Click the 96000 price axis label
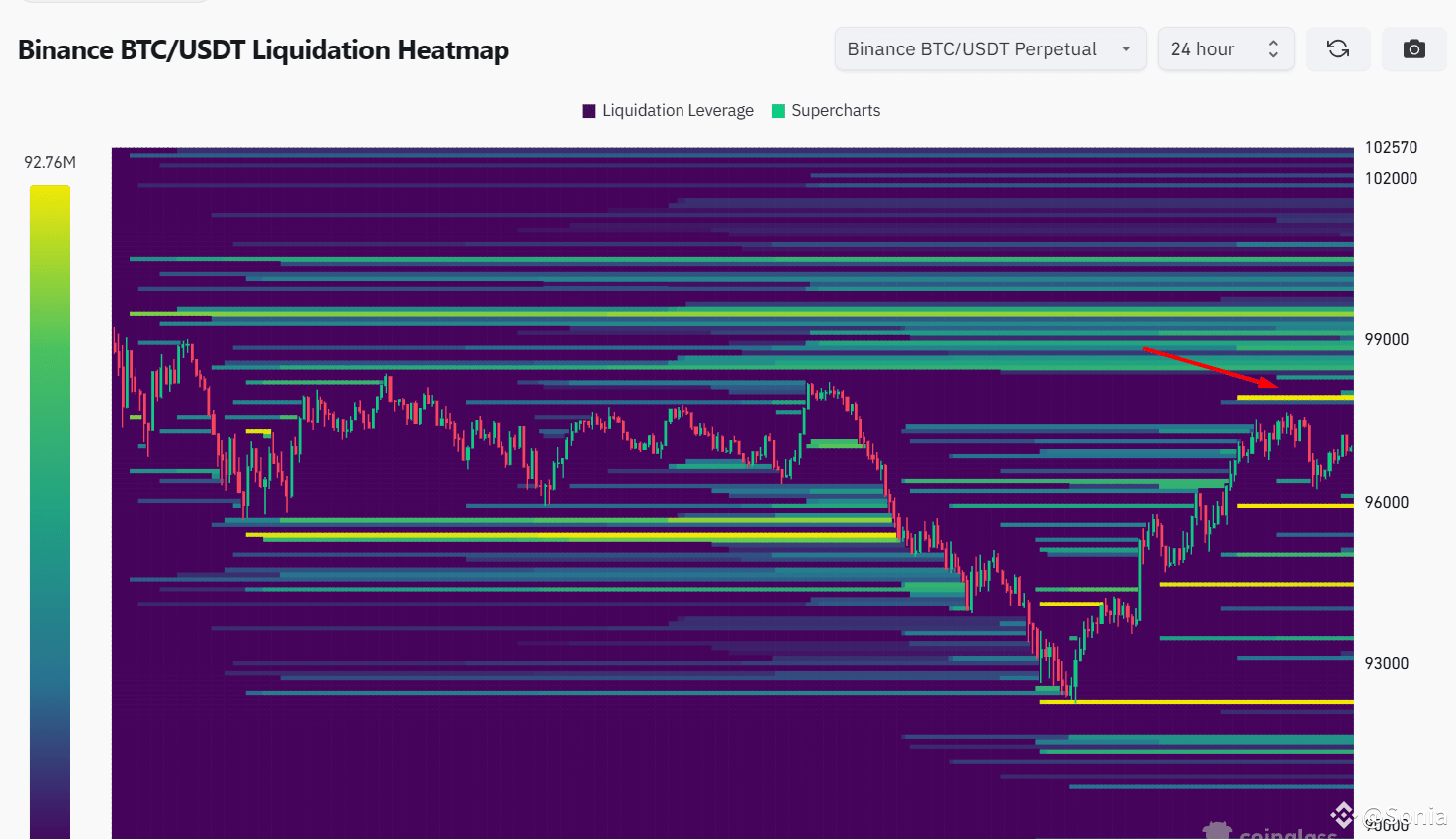1456x839 pixels. pos(1387,502)
